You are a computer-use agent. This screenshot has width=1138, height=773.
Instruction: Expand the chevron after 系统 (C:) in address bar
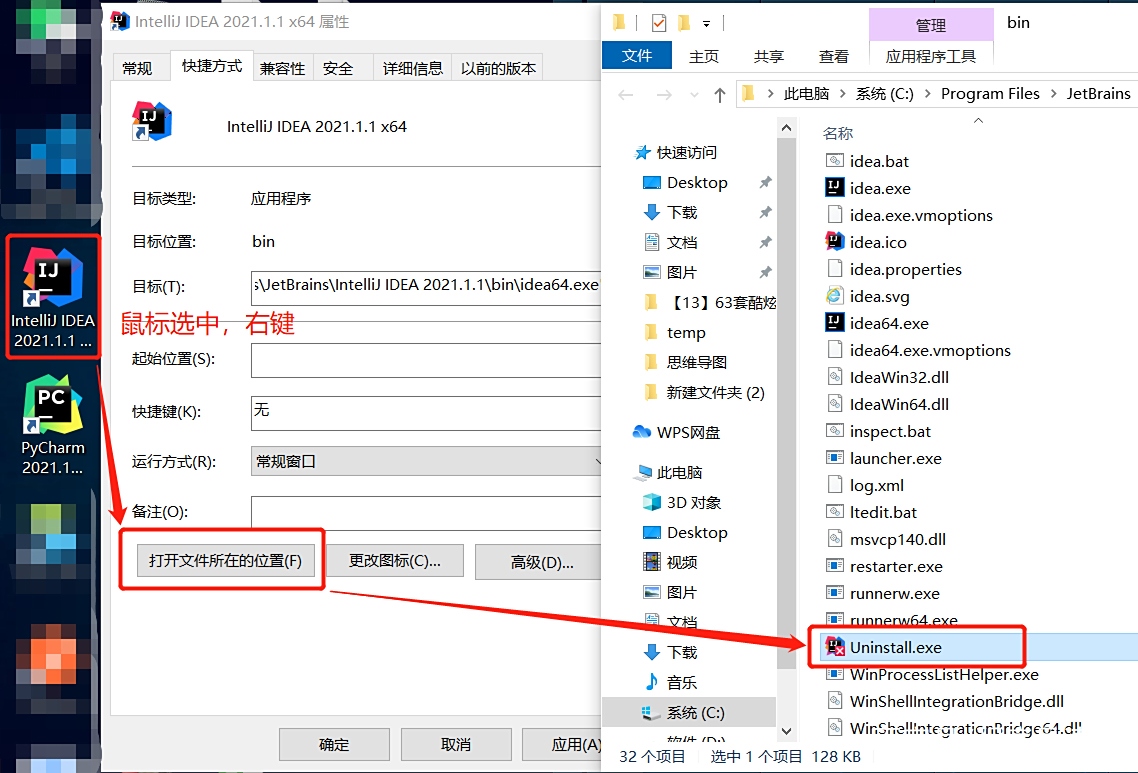coord(928,94)
